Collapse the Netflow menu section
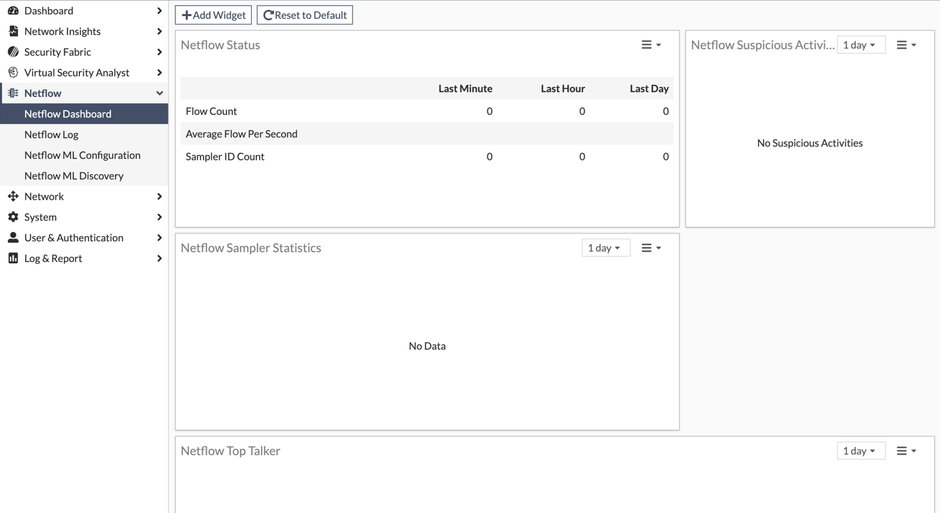This screenshot has height=513, width=940. coord(159,93)
